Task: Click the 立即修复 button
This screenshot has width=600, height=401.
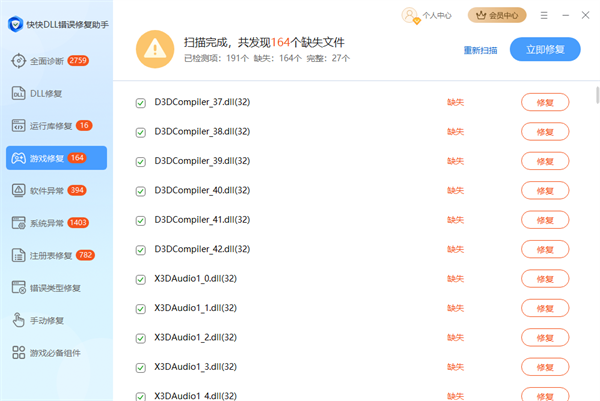Action: tap(544, 49)
